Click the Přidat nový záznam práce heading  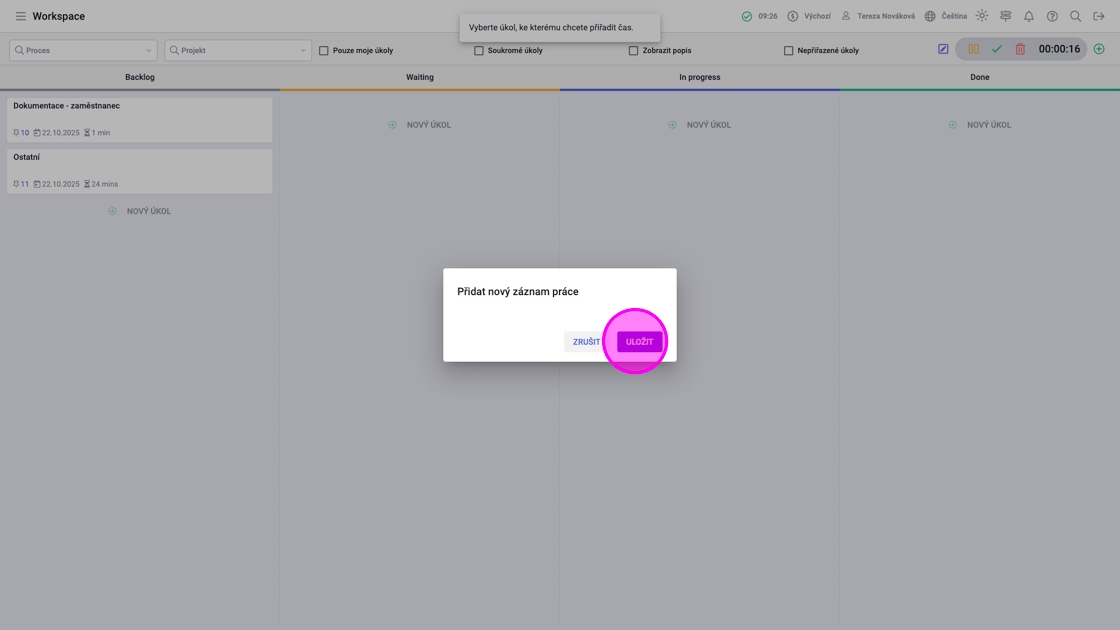coord(518,291)
